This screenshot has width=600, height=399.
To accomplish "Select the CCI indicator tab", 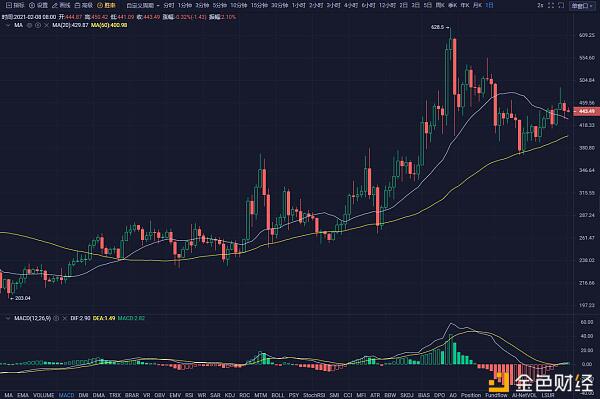I will [348, 395].
